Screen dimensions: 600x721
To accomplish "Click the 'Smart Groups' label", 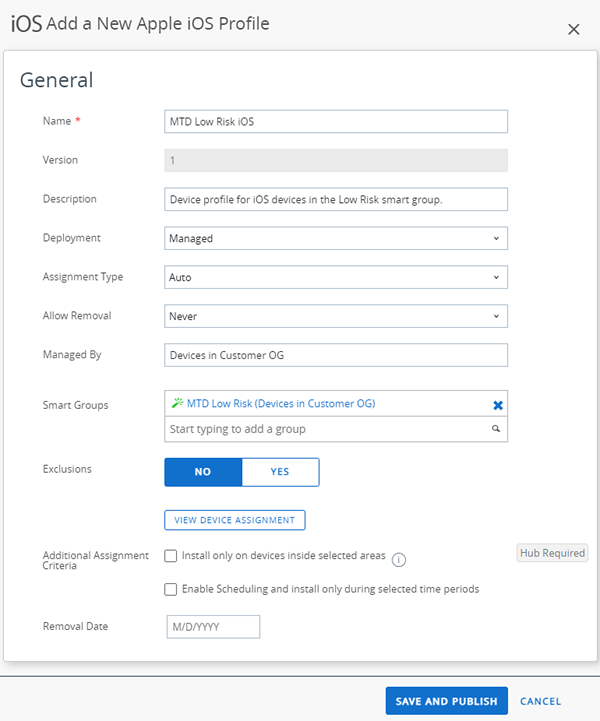I will pos(75,405).
